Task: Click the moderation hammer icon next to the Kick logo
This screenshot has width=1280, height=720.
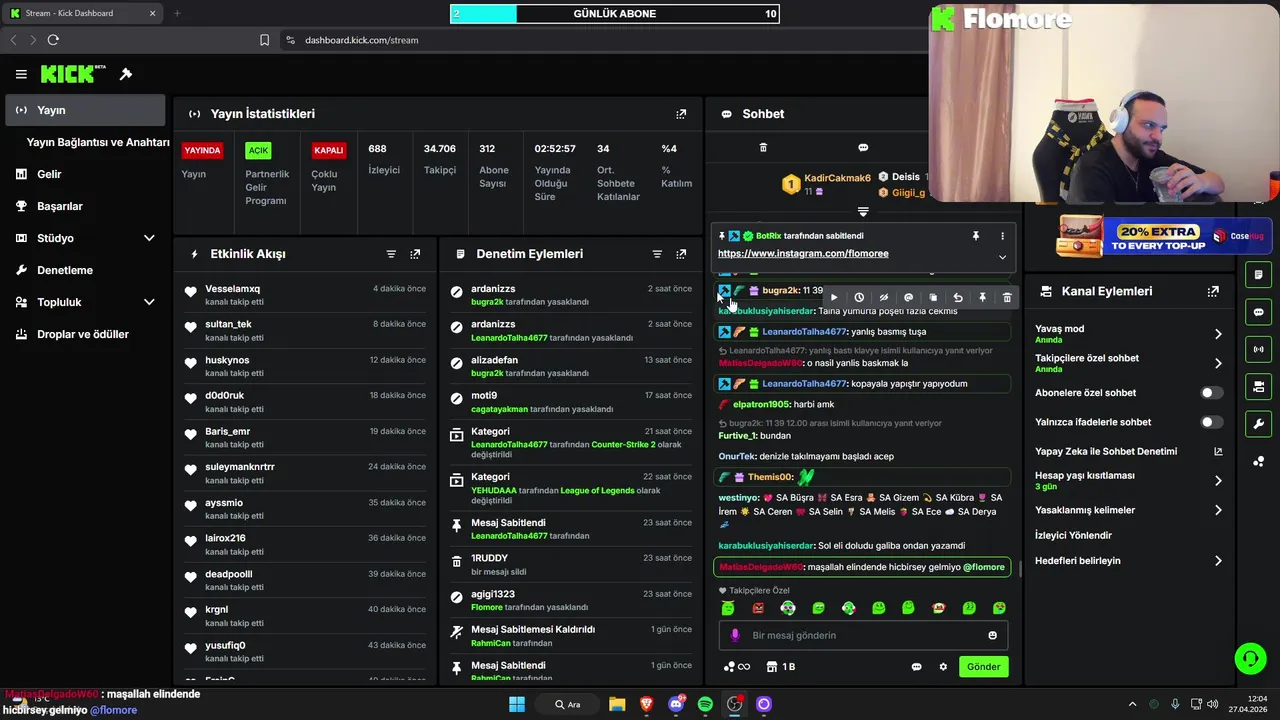Action: [126, 74]
